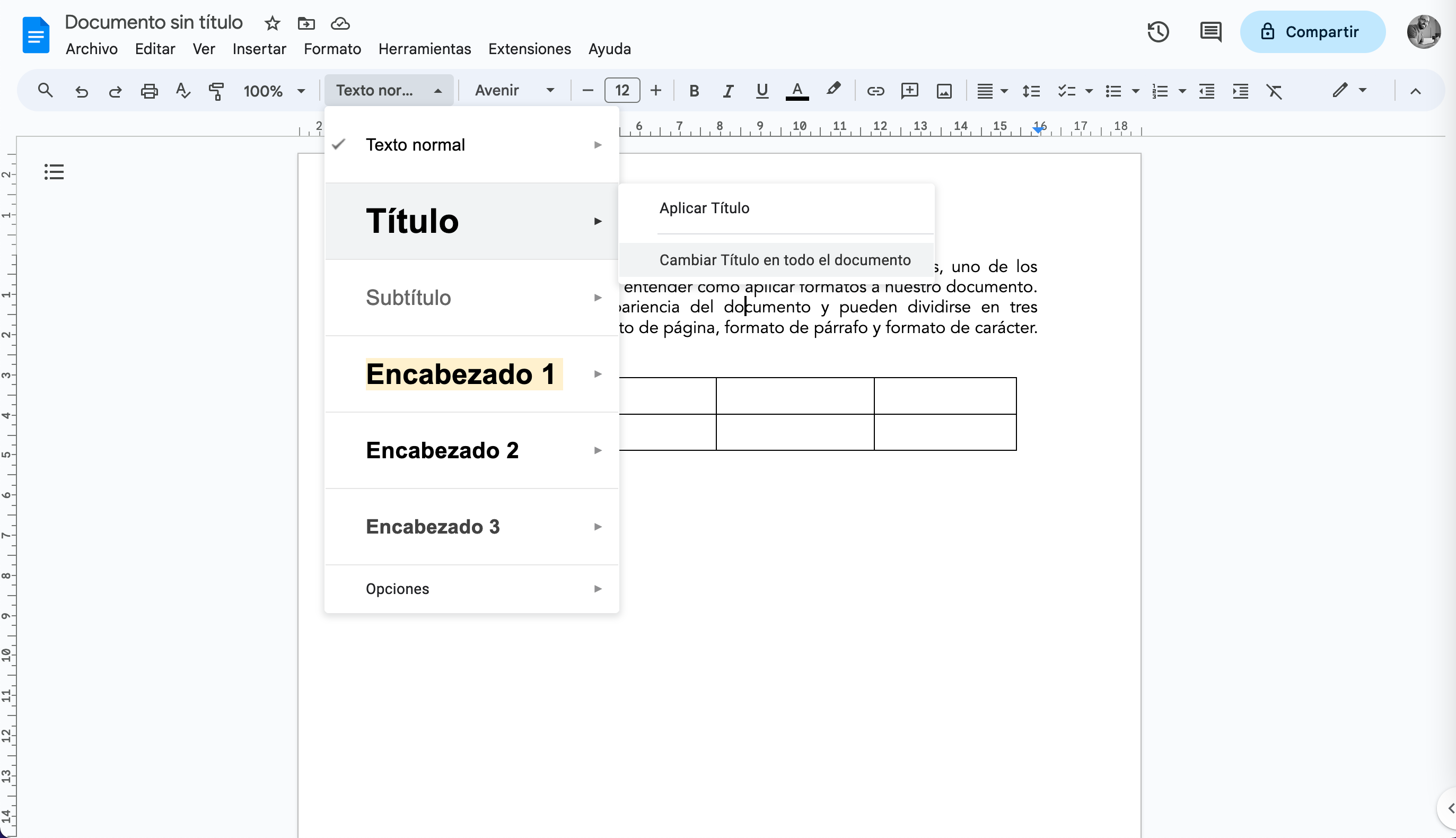Open the text color picker
The width and height of the screenshot is (1456, 838).
(x=797, y=90)
